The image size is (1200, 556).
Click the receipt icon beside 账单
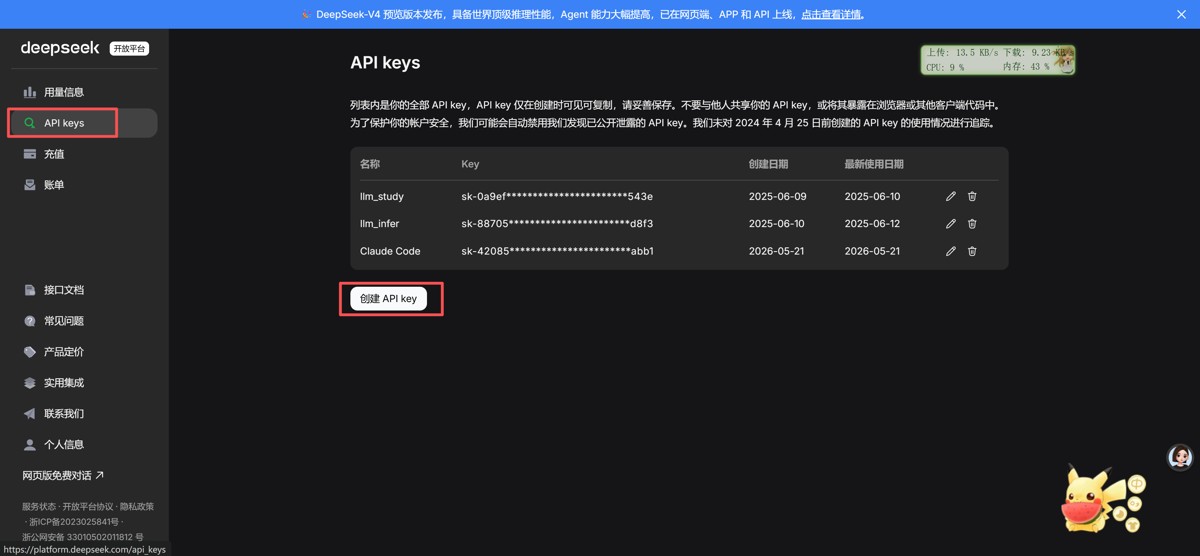click(x=30, y=185)
